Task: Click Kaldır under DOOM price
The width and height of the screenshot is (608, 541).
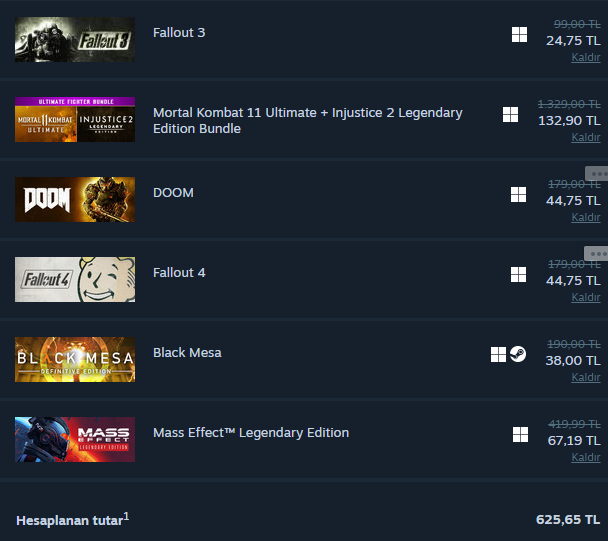Action: [586, 217]
